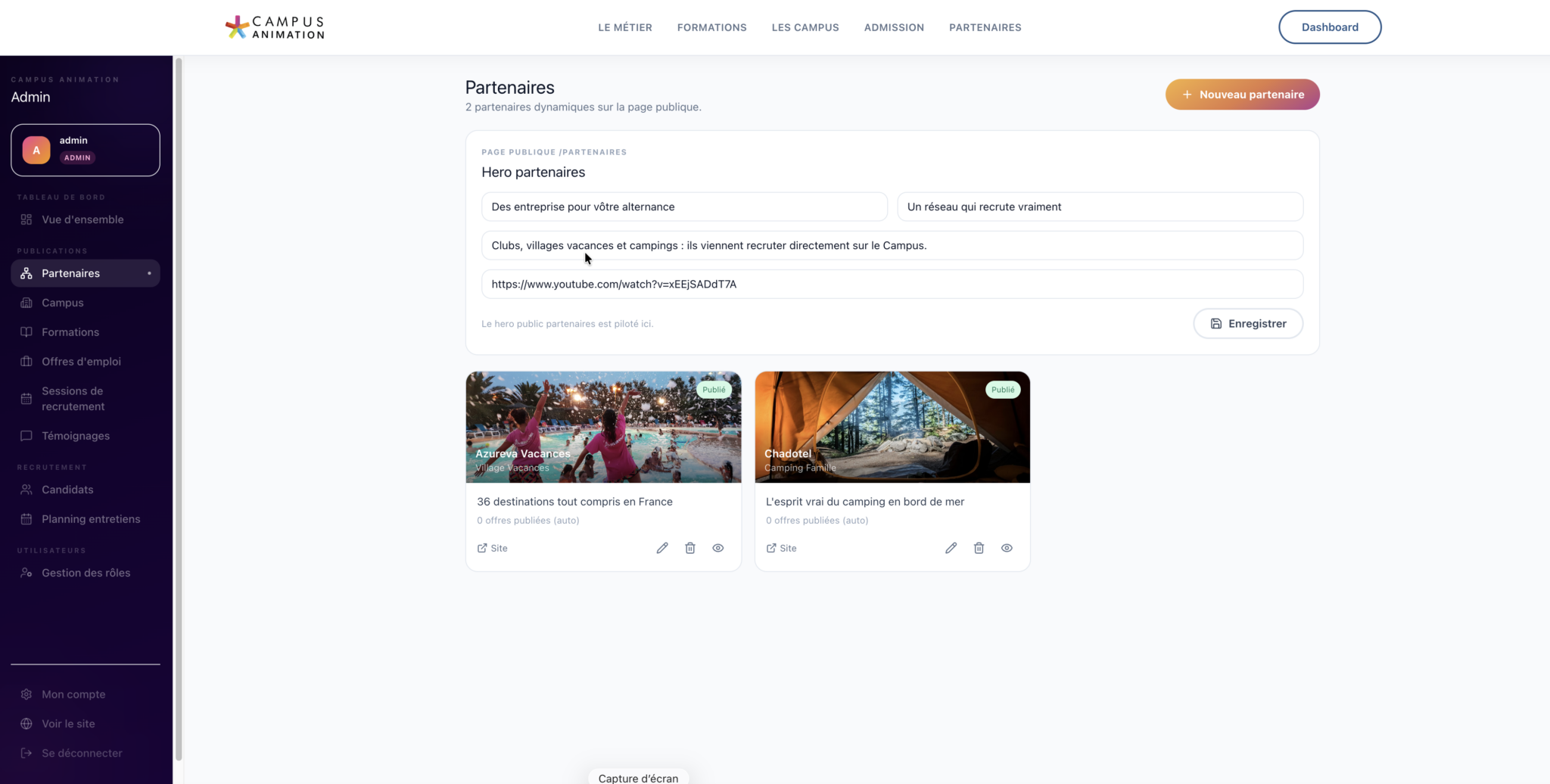This screenshot has width=1550, height=784.
Task: Go to Candidats in the sidebar
Action: point(67,490)
